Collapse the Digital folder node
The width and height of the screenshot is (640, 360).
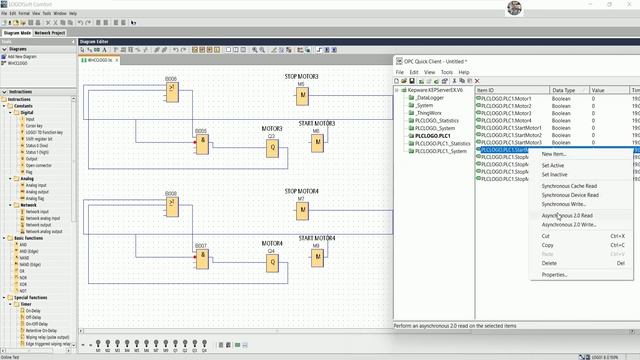11,113
